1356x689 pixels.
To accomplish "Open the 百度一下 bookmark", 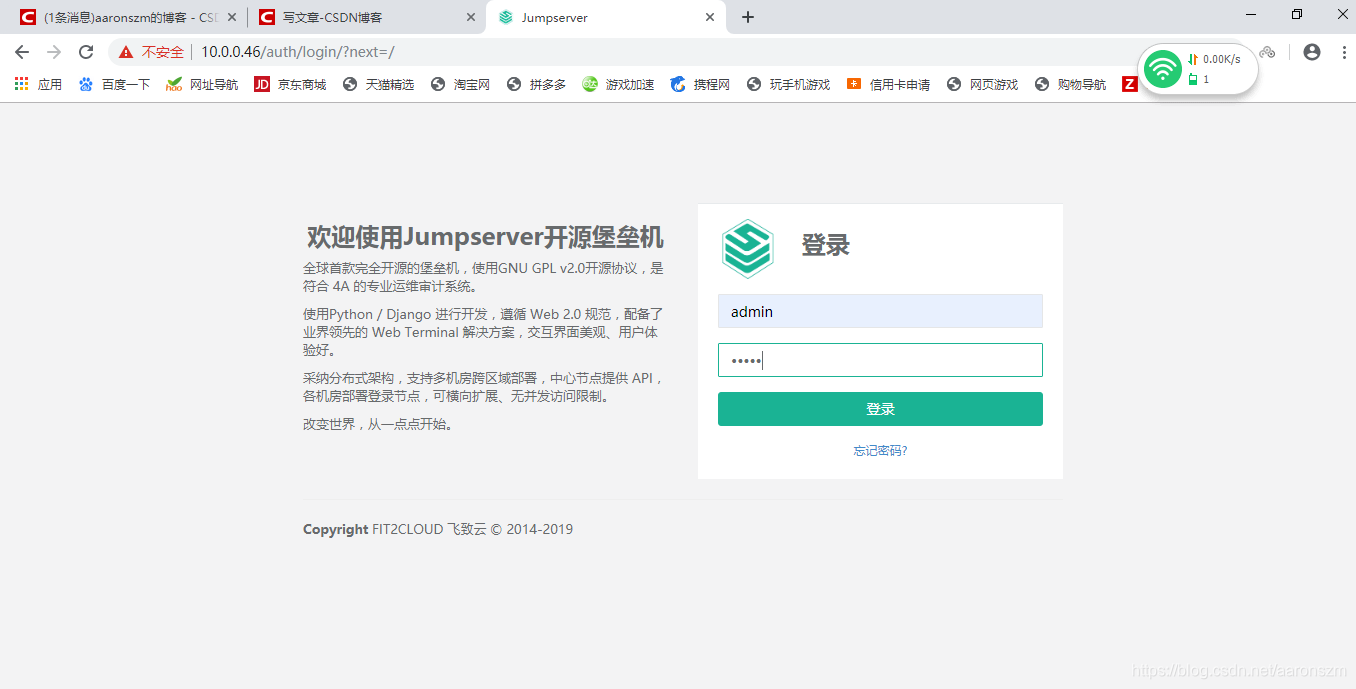I will click(x=114, y=85).
